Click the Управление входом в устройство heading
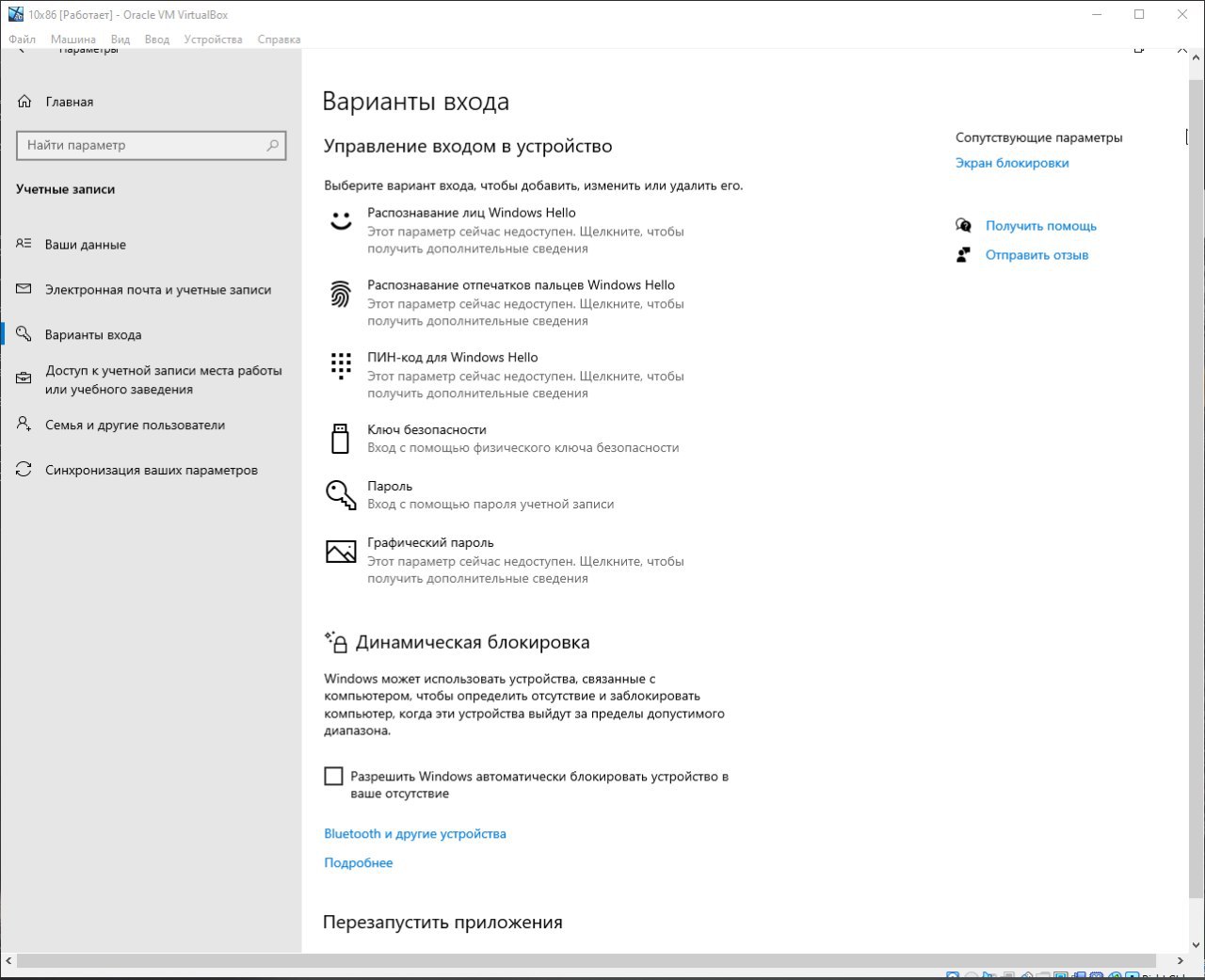Viewport: 1205px width, 980px height. pos(468,146)
